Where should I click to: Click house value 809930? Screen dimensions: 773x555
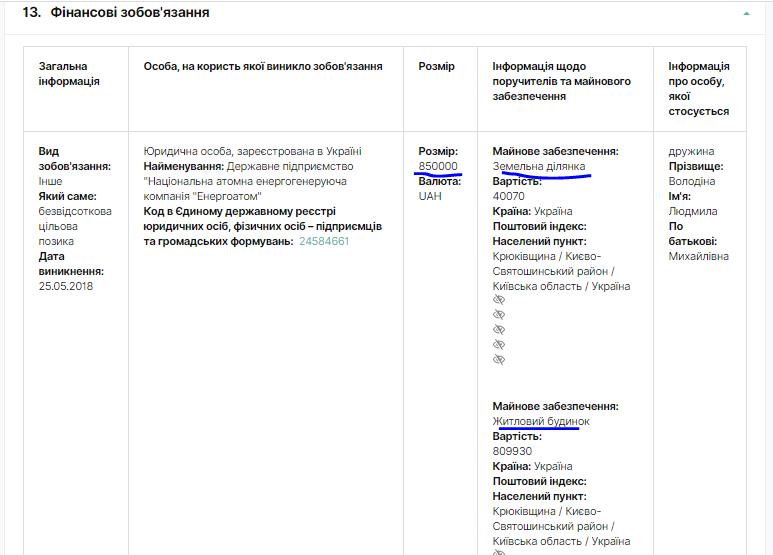pos(512,451)
